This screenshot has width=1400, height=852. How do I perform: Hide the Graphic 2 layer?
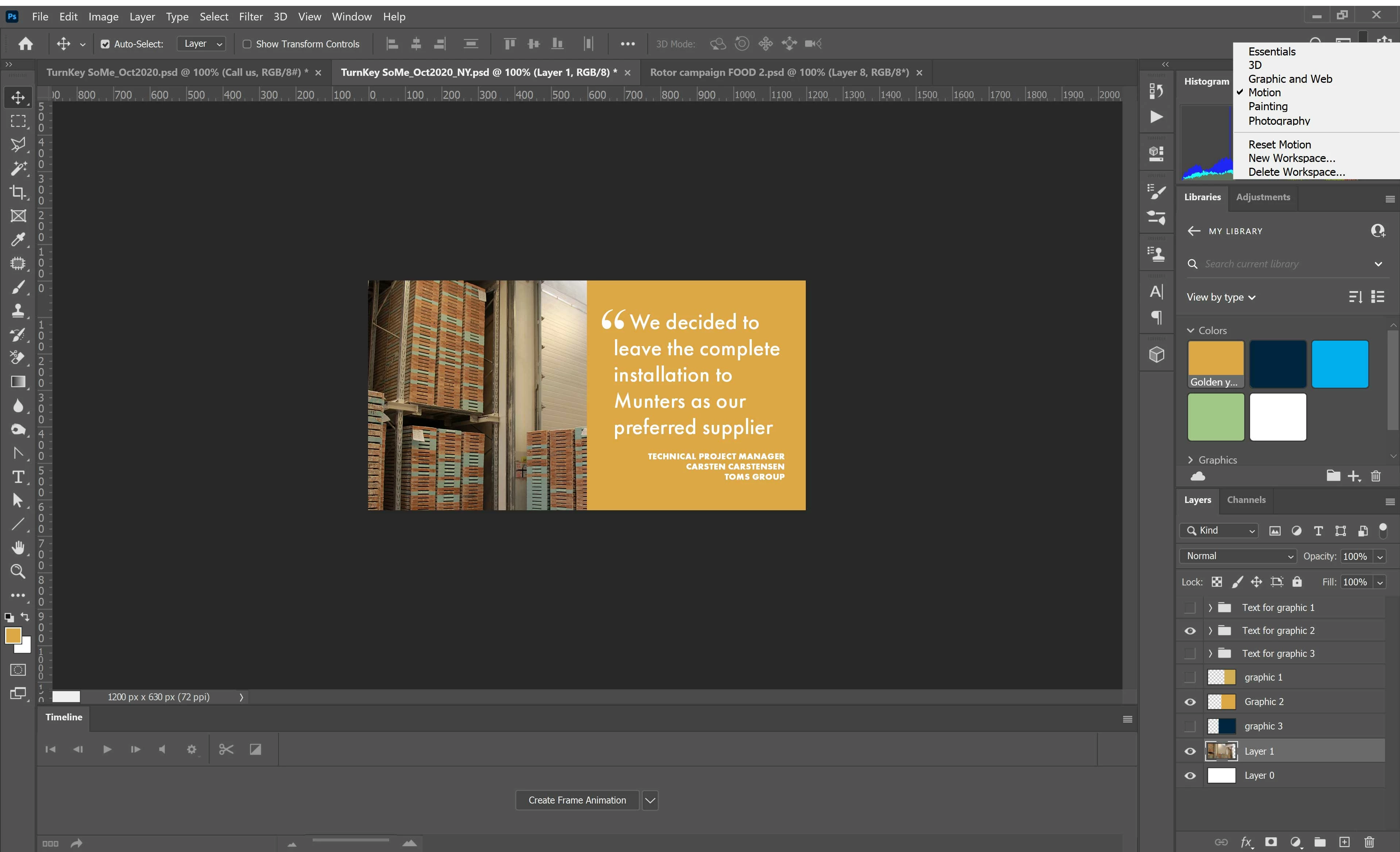[1190, 702]
